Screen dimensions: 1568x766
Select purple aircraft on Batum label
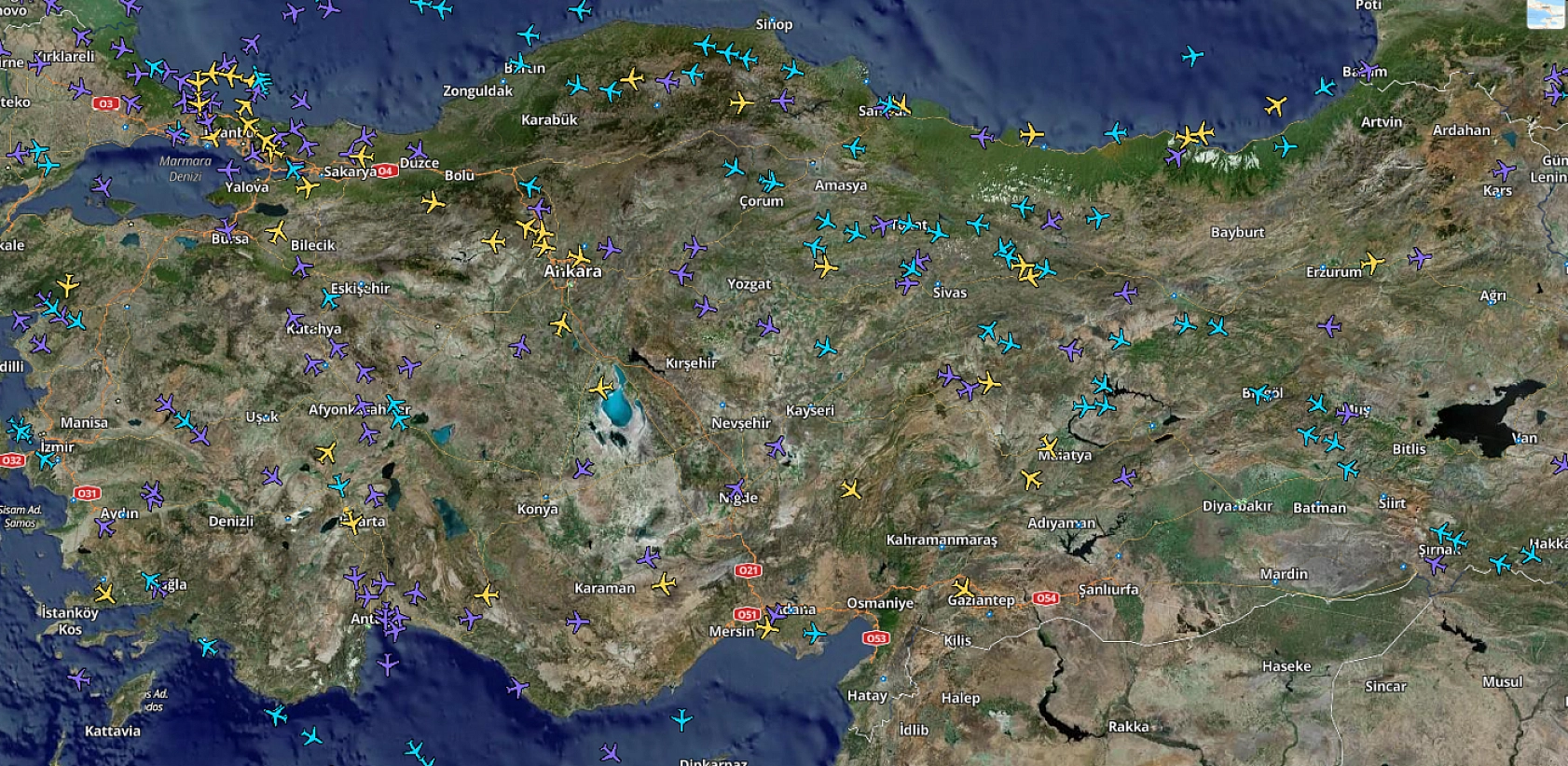coord(1368,69)
